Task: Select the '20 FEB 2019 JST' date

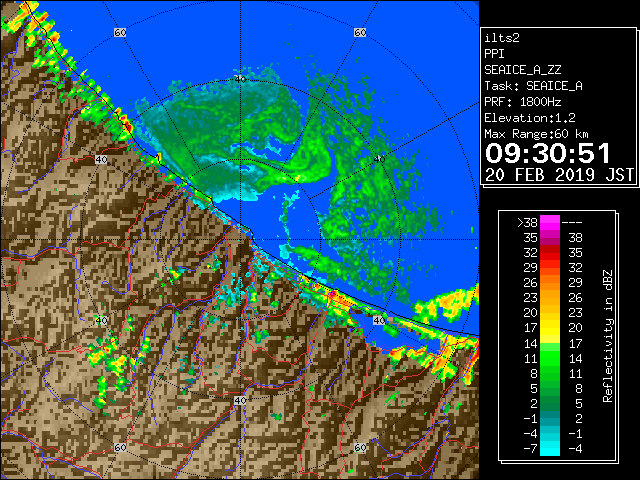Action: (x=559, y=175)
